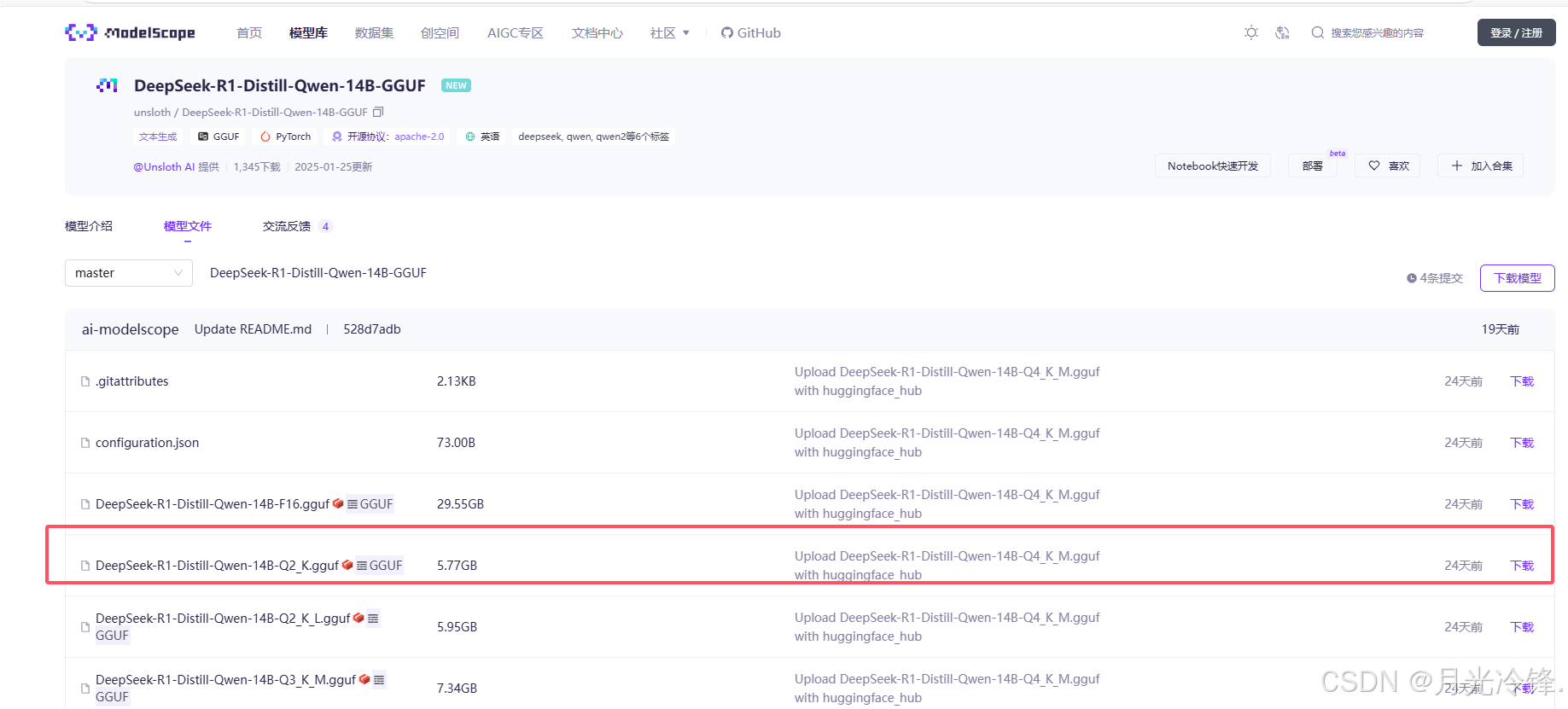Image resolution: width=1568 pixels, height=709 pixels.
Task: Click the plus icon for 加入合集
Action: point(1457,166)
